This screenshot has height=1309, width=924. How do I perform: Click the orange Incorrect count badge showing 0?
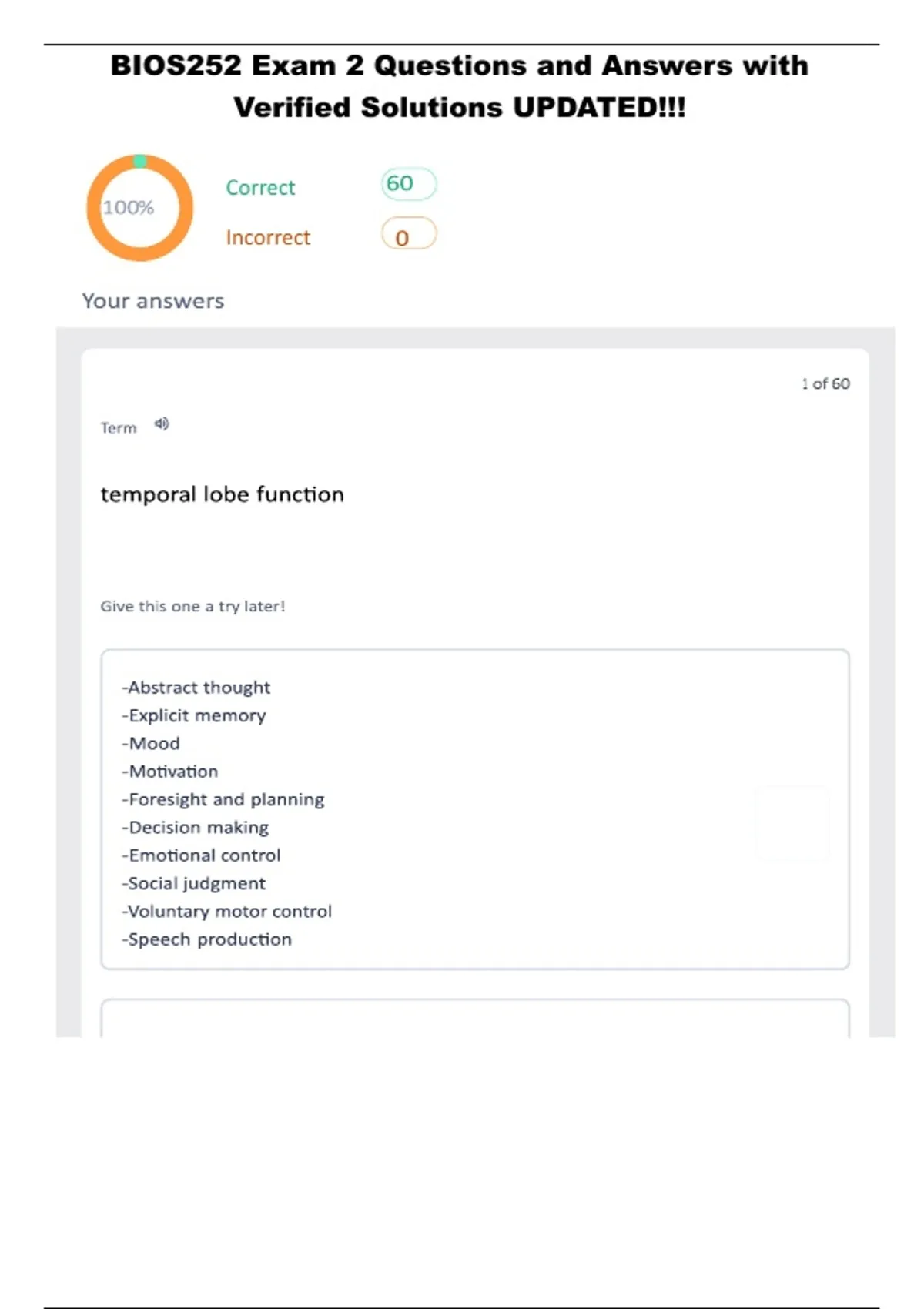tap(408, 235)
